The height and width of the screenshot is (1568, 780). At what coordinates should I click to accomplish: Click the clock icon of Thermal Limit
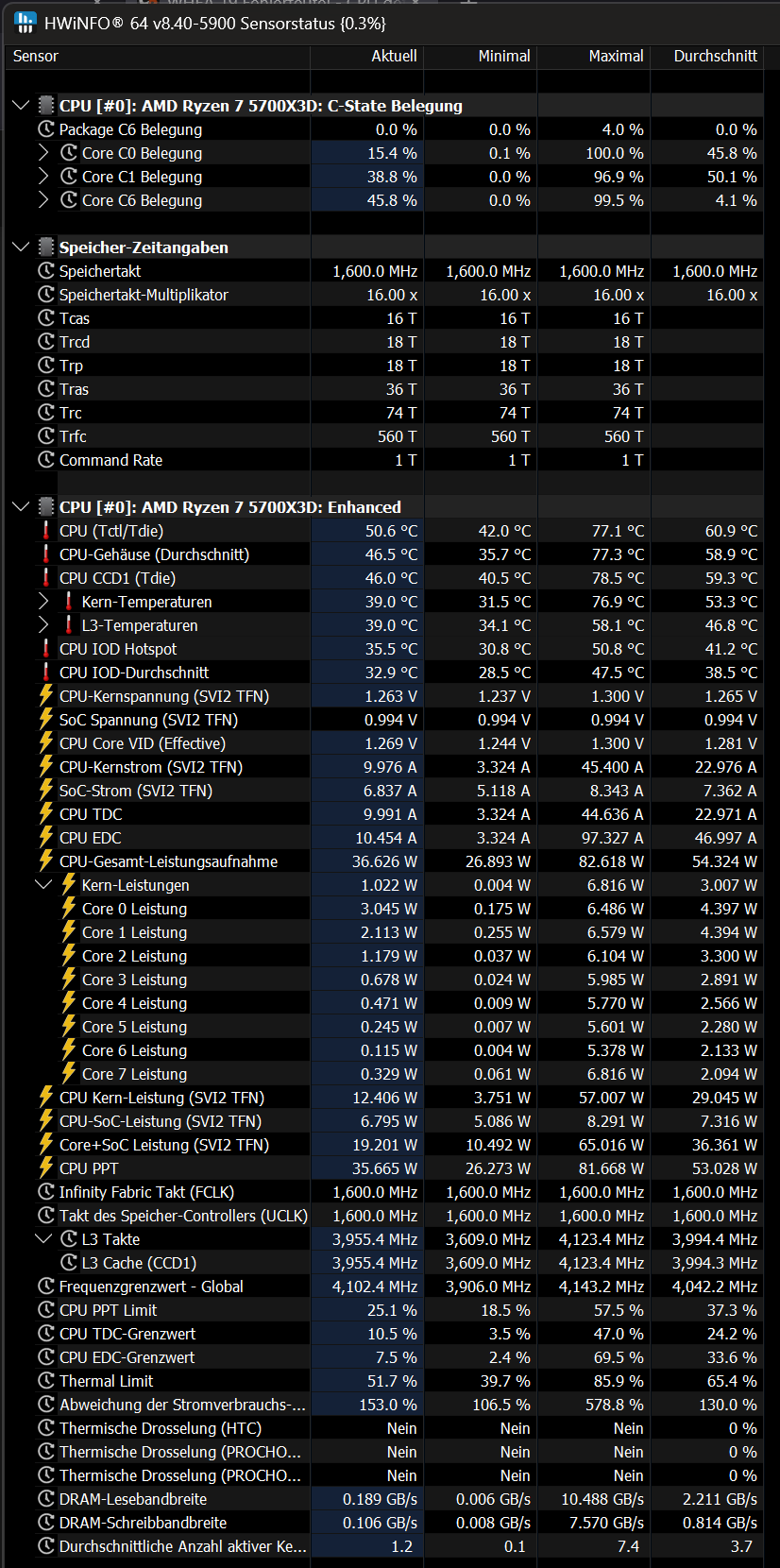[46, 1380]
